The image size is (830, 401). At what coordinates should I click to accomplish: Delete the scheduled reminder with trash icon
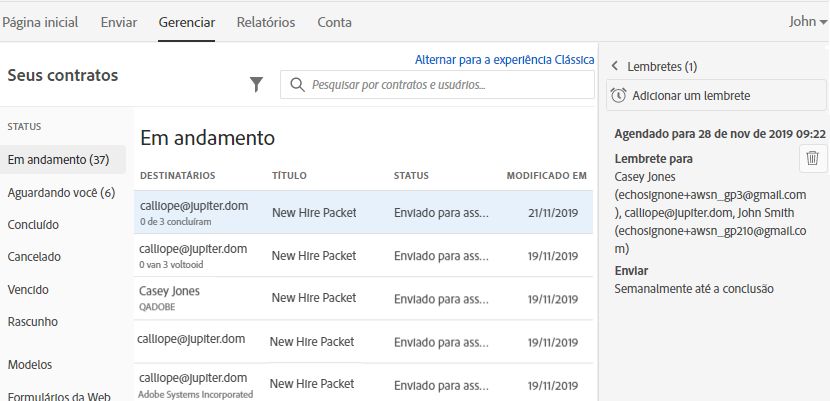(x=813, y=159)
